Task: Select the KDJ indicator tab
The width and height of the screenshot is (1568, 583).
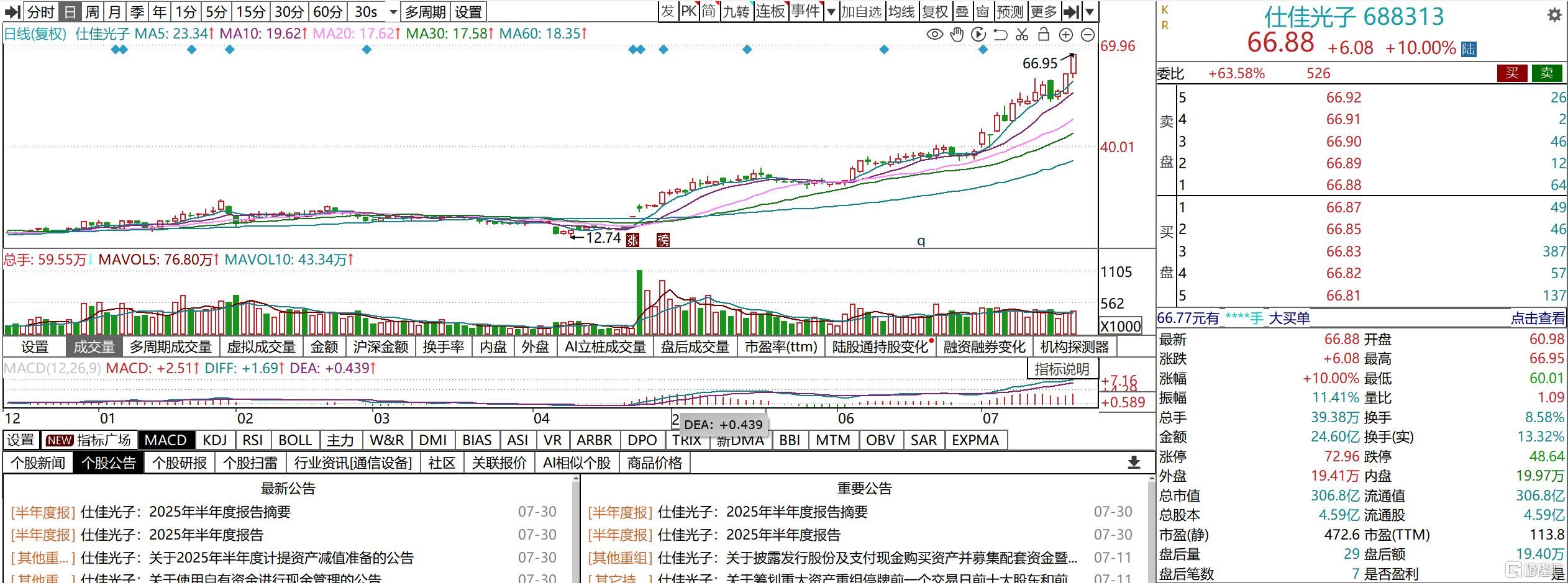Action: coord(214,440)
